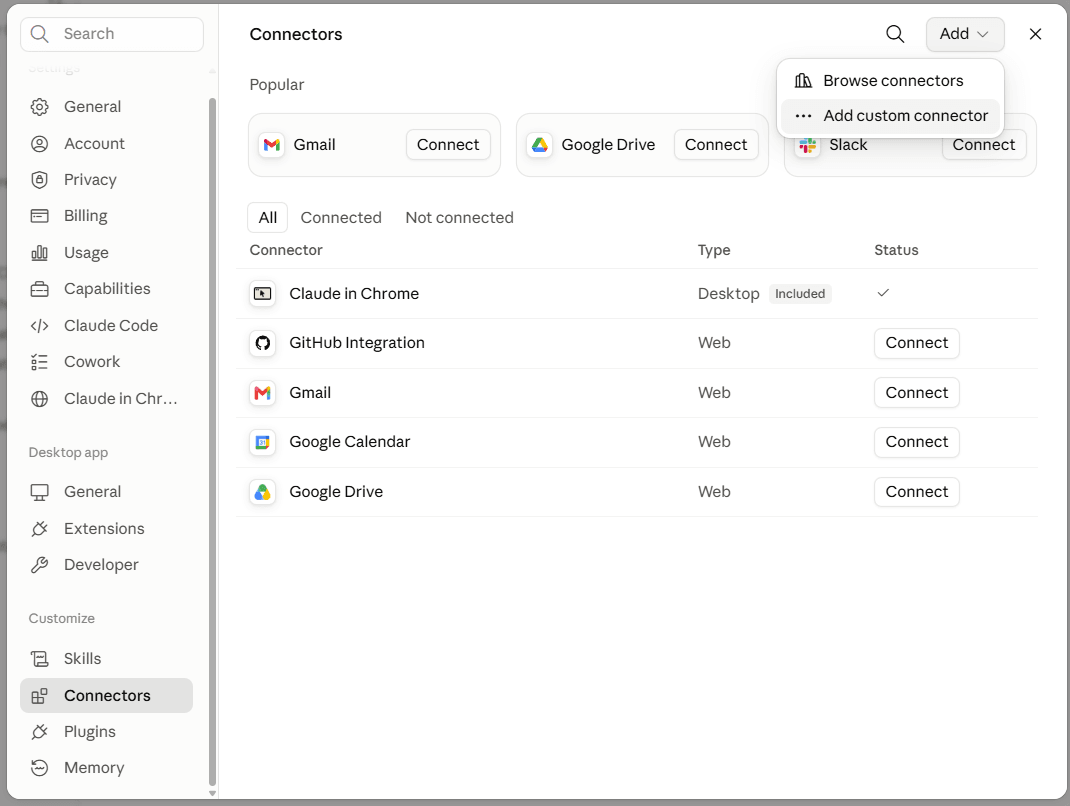
Task: Click the Billing card icon
Action: 40,216
